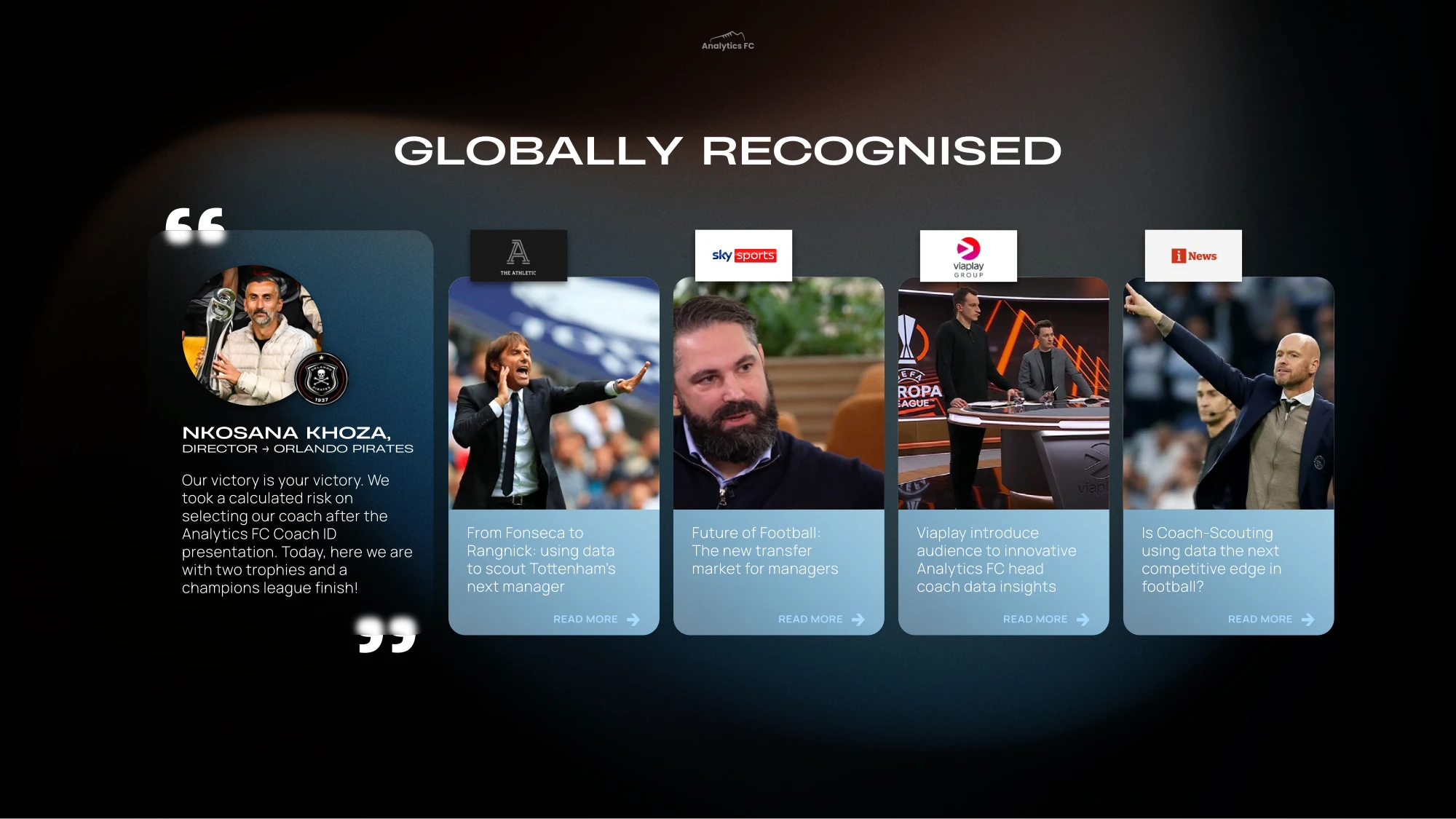Click the name 'NKOSANA KHOZA,'
This screenshot has height=819, width=1456.
point(286,432)
